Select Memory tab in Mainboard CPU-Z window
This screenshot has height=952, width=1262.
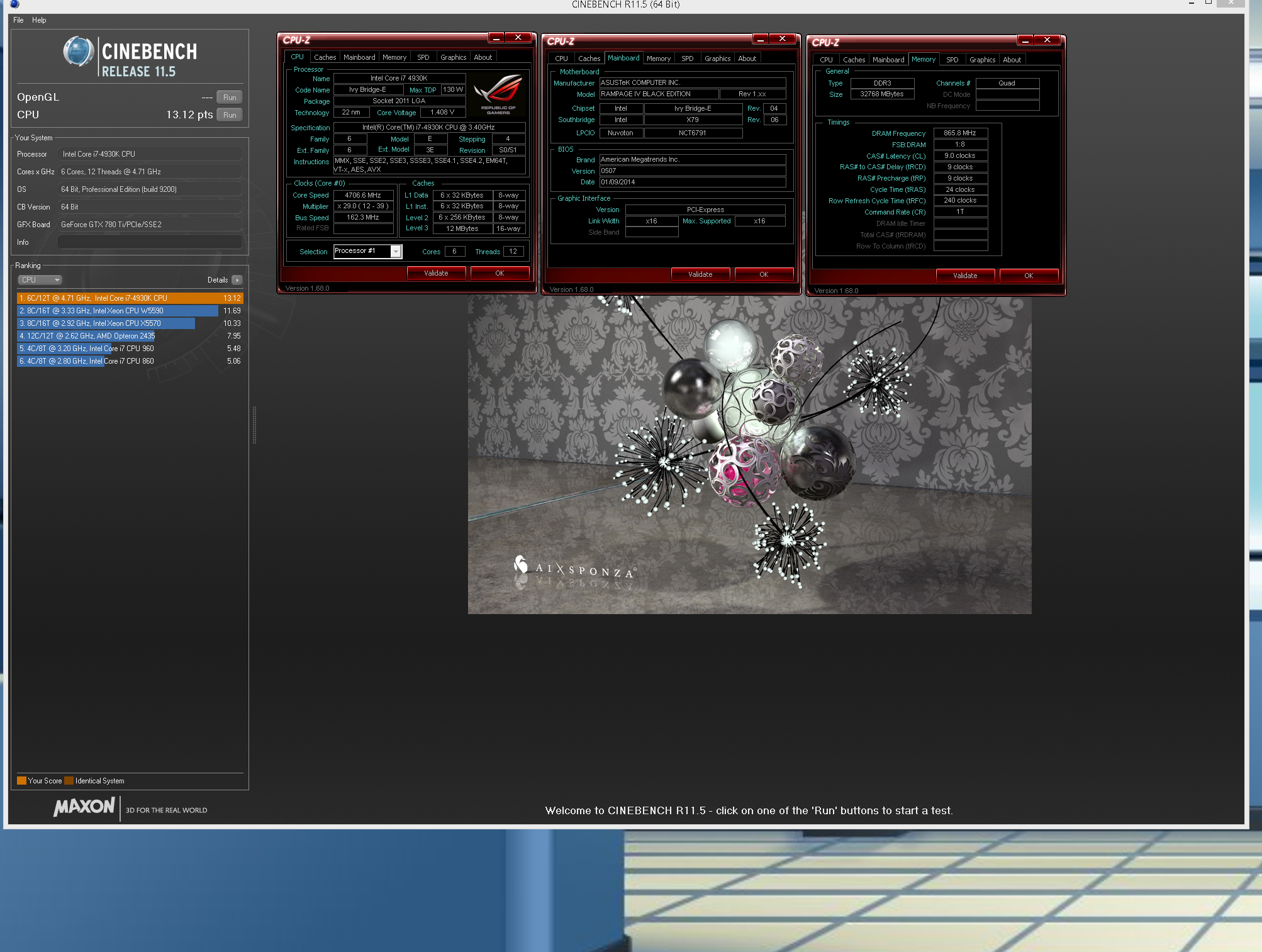tap(658, 59)
